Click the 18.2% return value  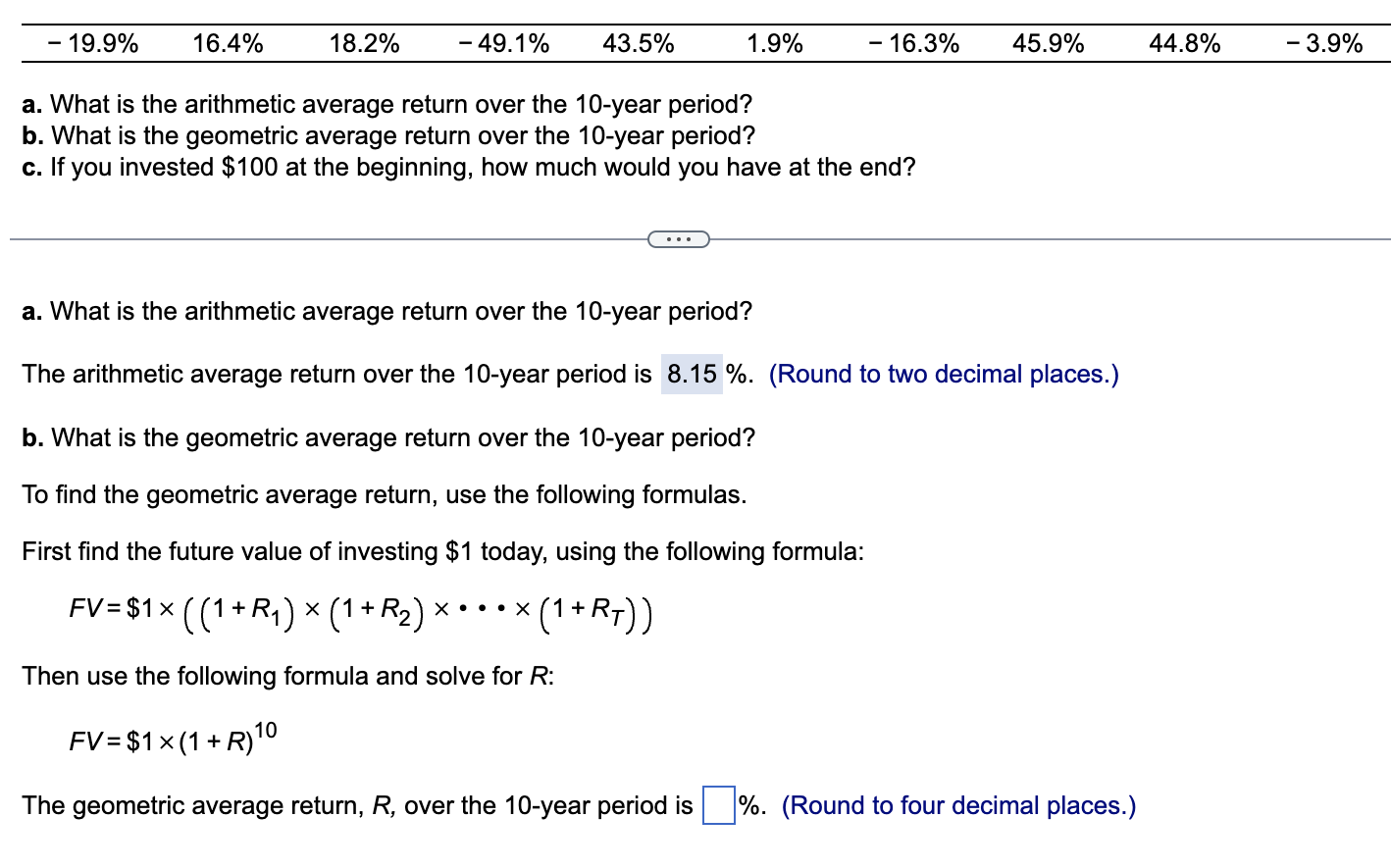pos(365,43)
